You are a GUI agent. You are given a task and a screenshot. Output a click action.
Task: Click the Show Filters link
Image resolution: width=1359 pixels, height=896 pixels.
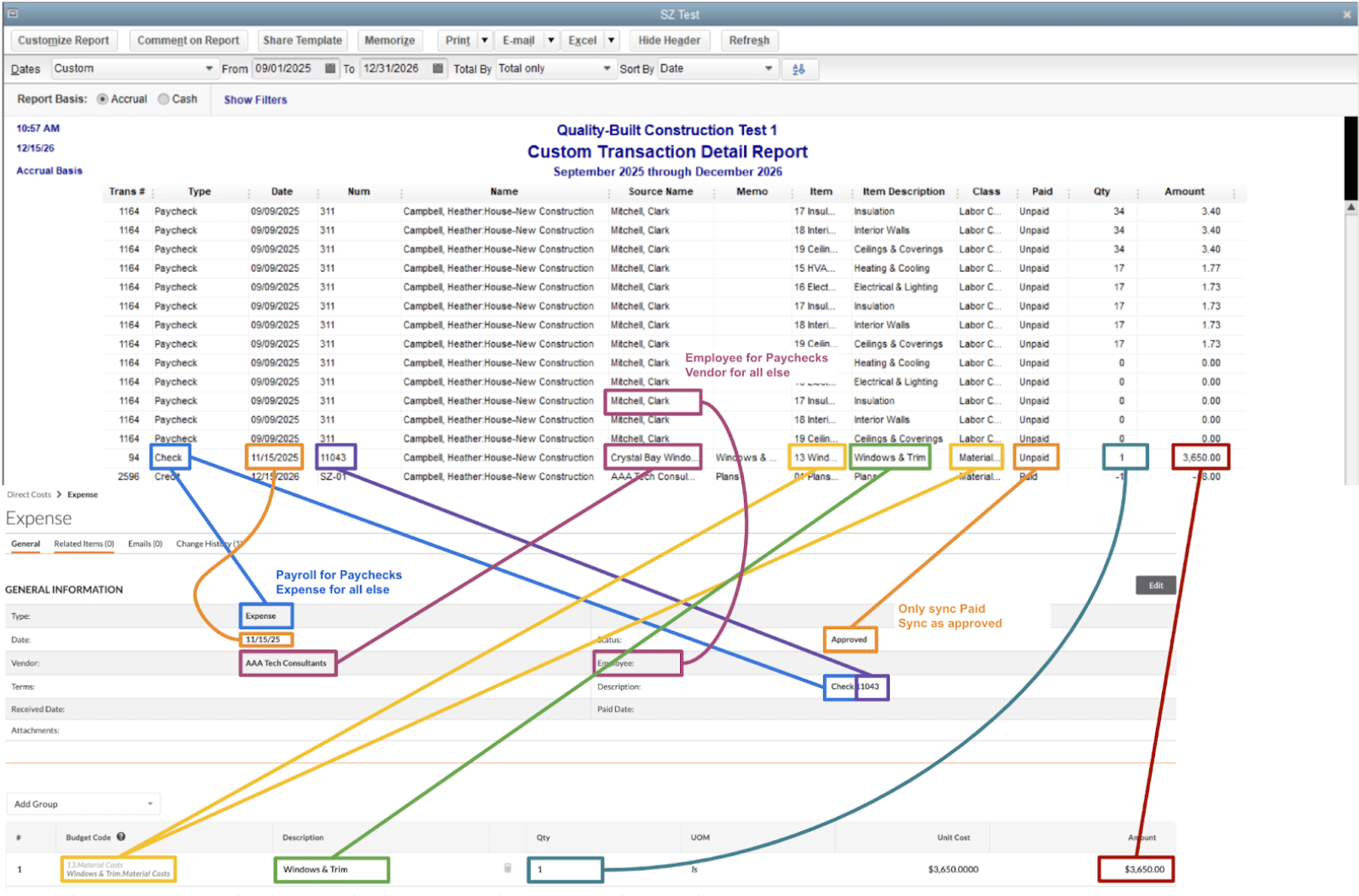click(255, 99)
